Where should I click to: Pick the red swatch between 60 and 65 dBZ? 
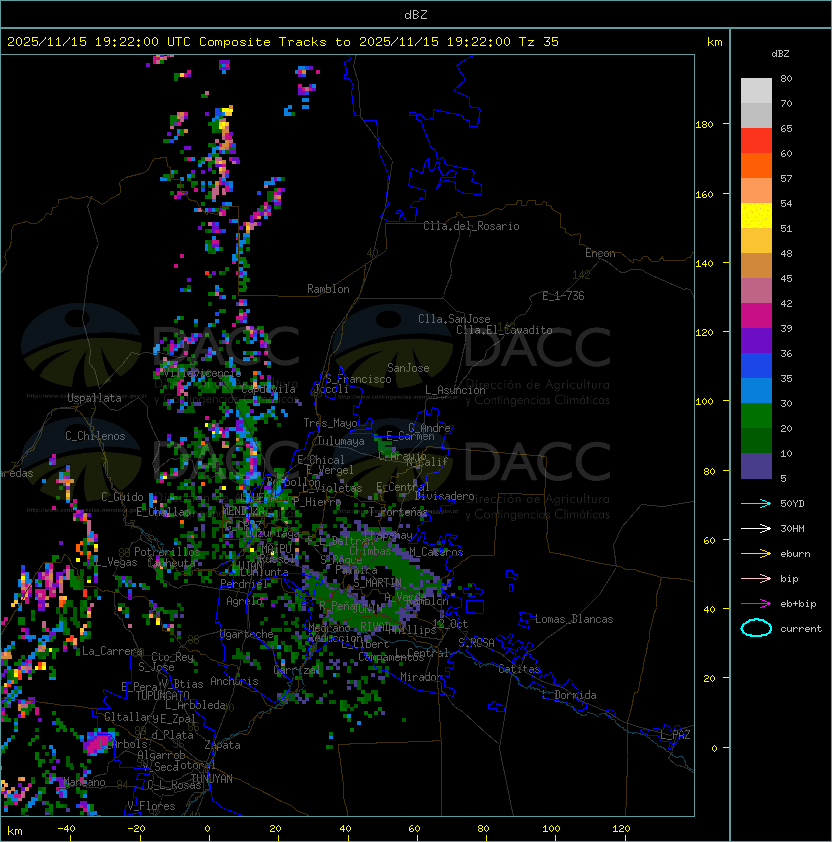[x=756, y=141]
